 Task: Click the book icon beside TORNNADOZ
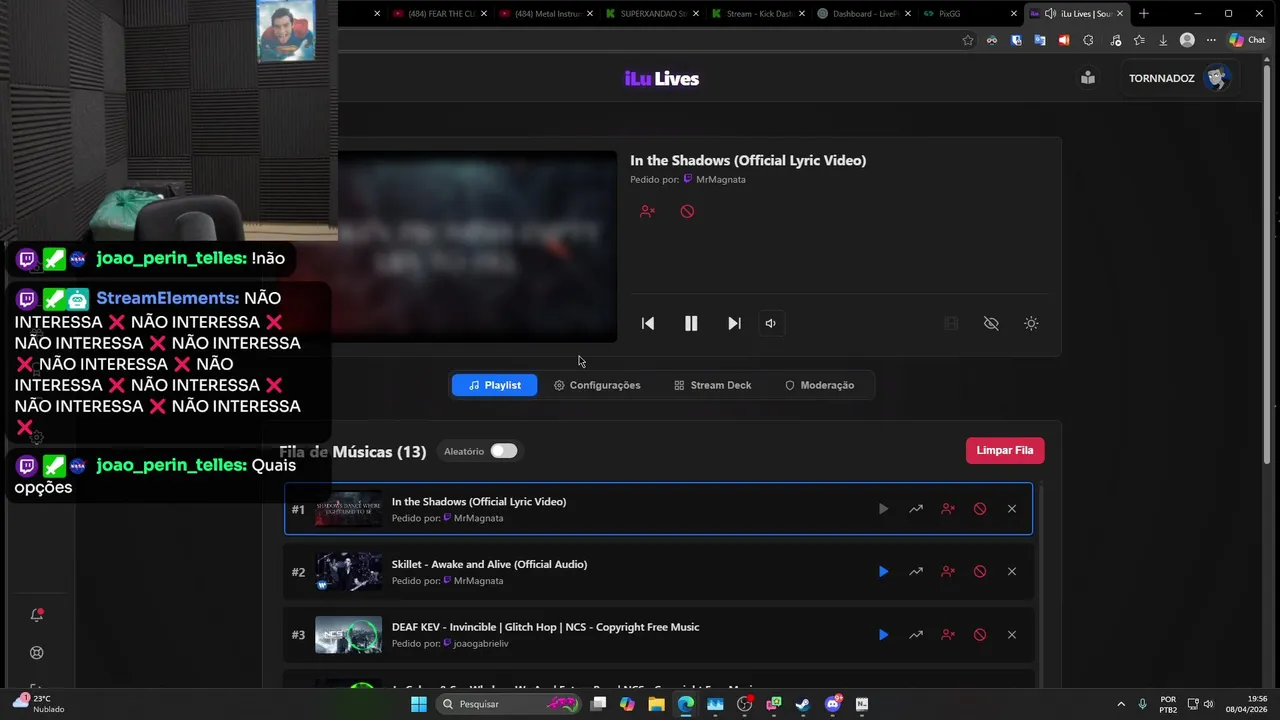click(1088, 78)
